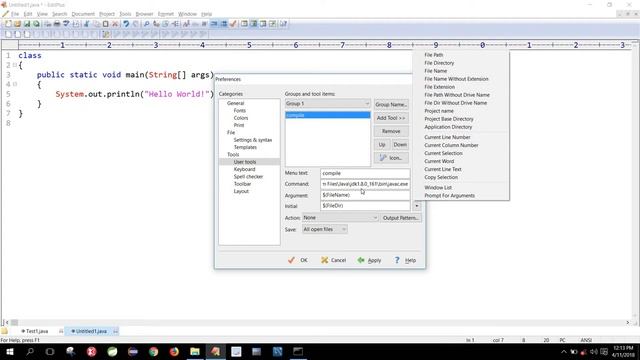This screenshot has height=360, width=640.
Task: Click the Find (magnifier) toolbar icon
Action: [x=147, y=24]
